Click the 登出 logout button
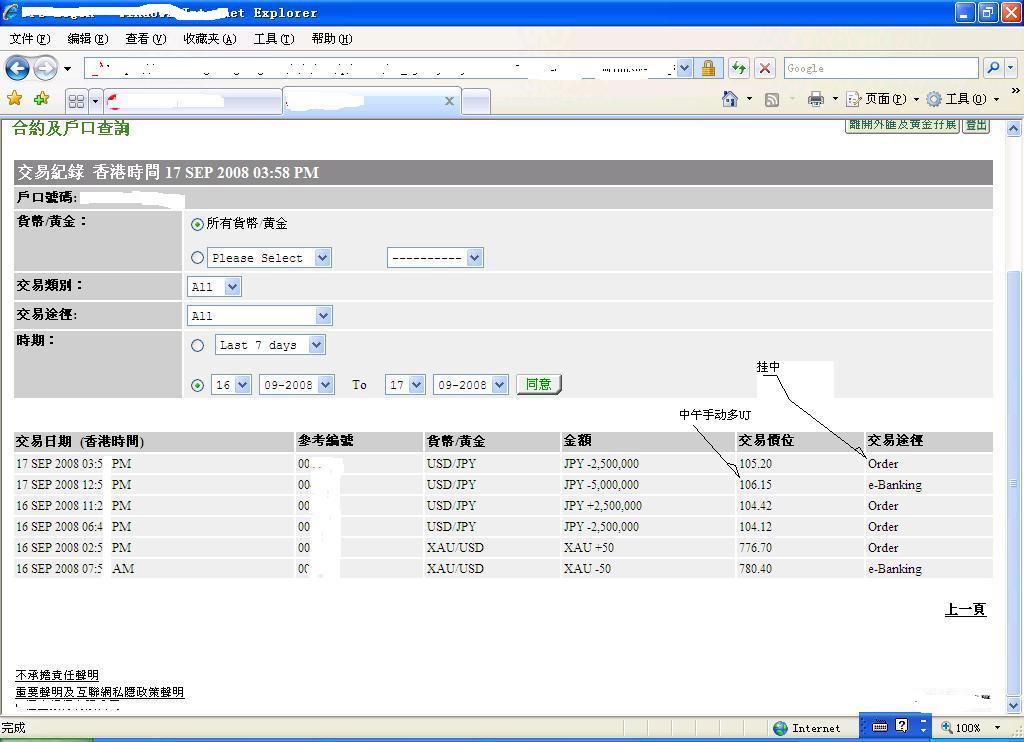Image resolution: width=1024 pixels, height=742 pixels. 976,125
